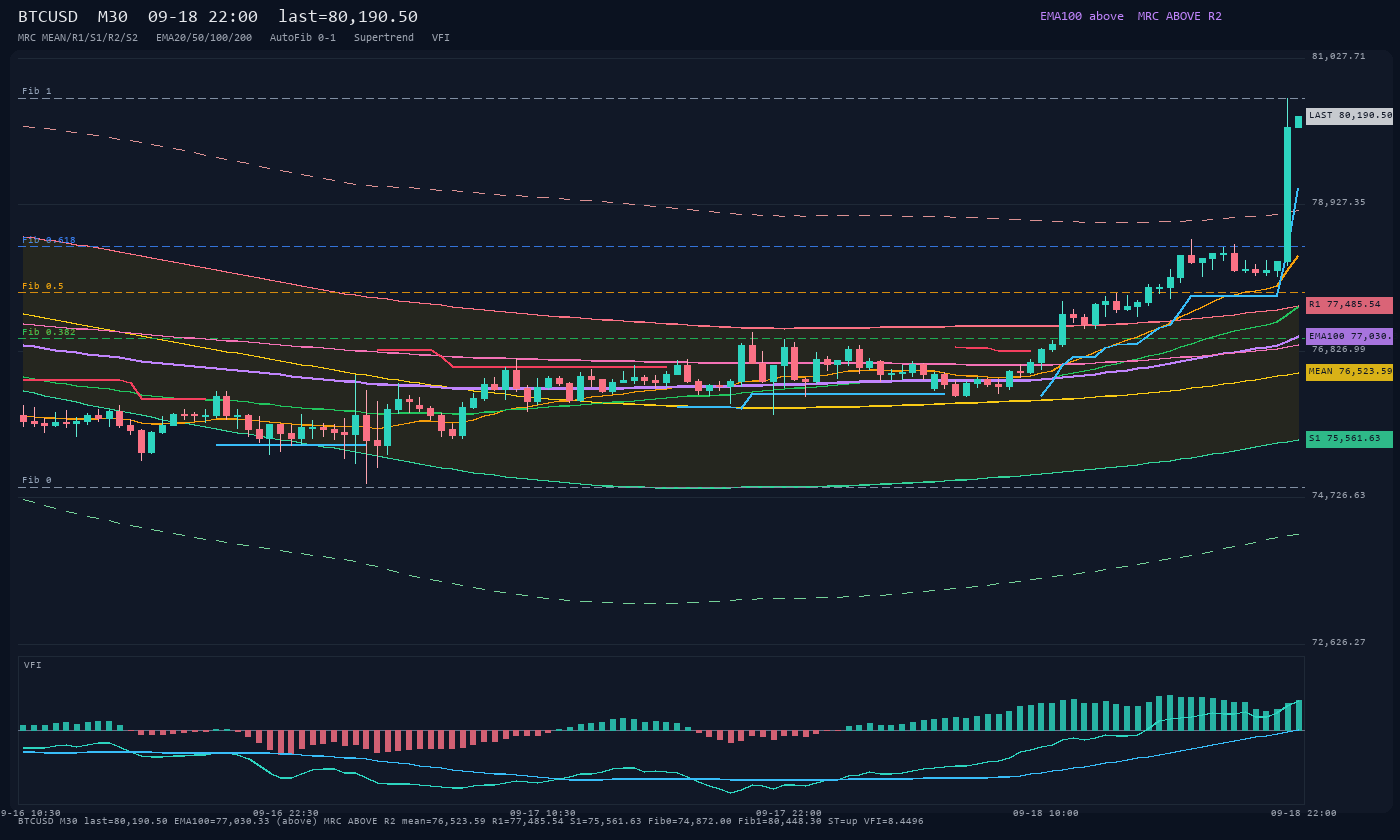Click the 72,626.27 price axis label
1400x840 pixels.
click(1338, 642)
